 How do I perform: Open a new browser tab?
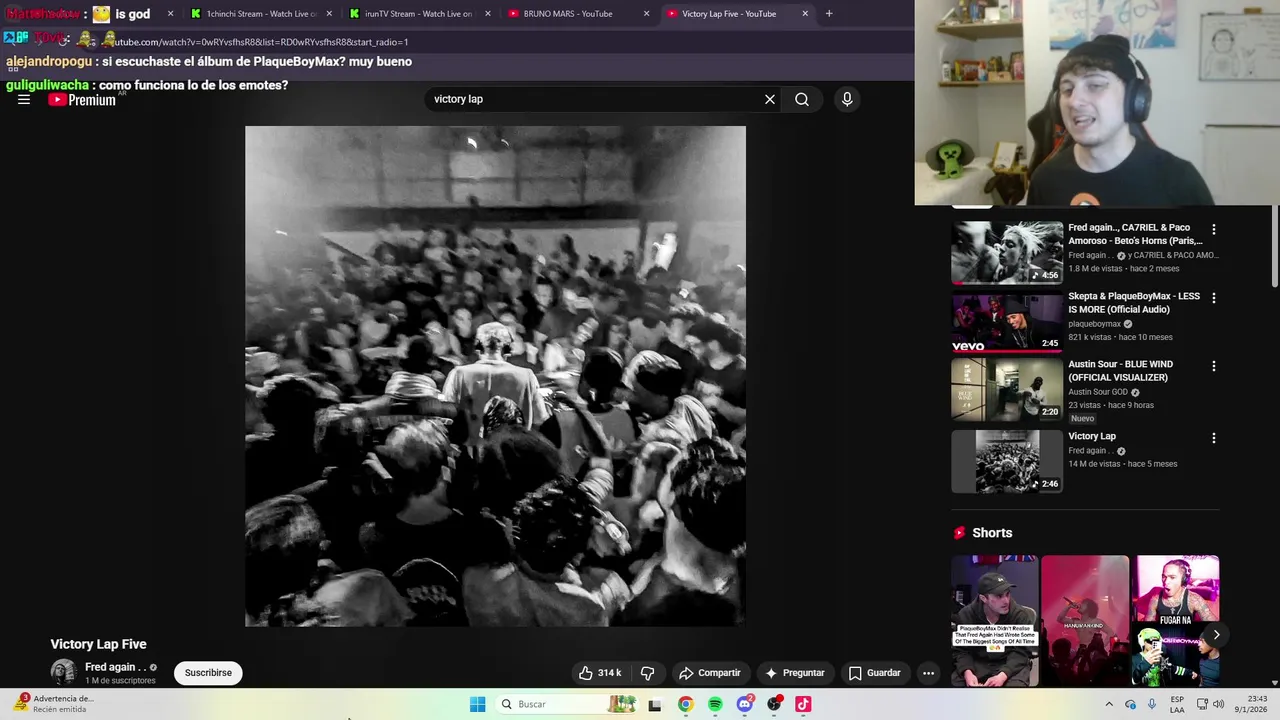[829, 14]
